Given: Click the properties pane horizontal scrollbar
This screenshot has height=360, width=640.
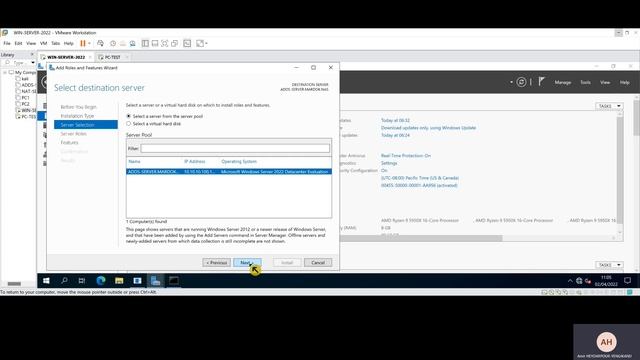Looking at the screenshot, I should click(x=421, y=238).
